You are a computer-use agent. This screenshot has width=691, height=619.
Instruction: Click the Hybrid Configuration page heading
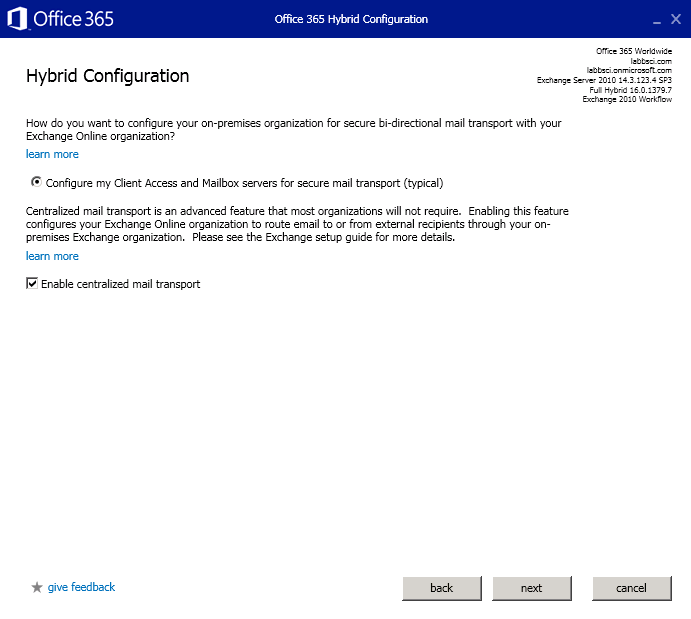coord(107,76)
